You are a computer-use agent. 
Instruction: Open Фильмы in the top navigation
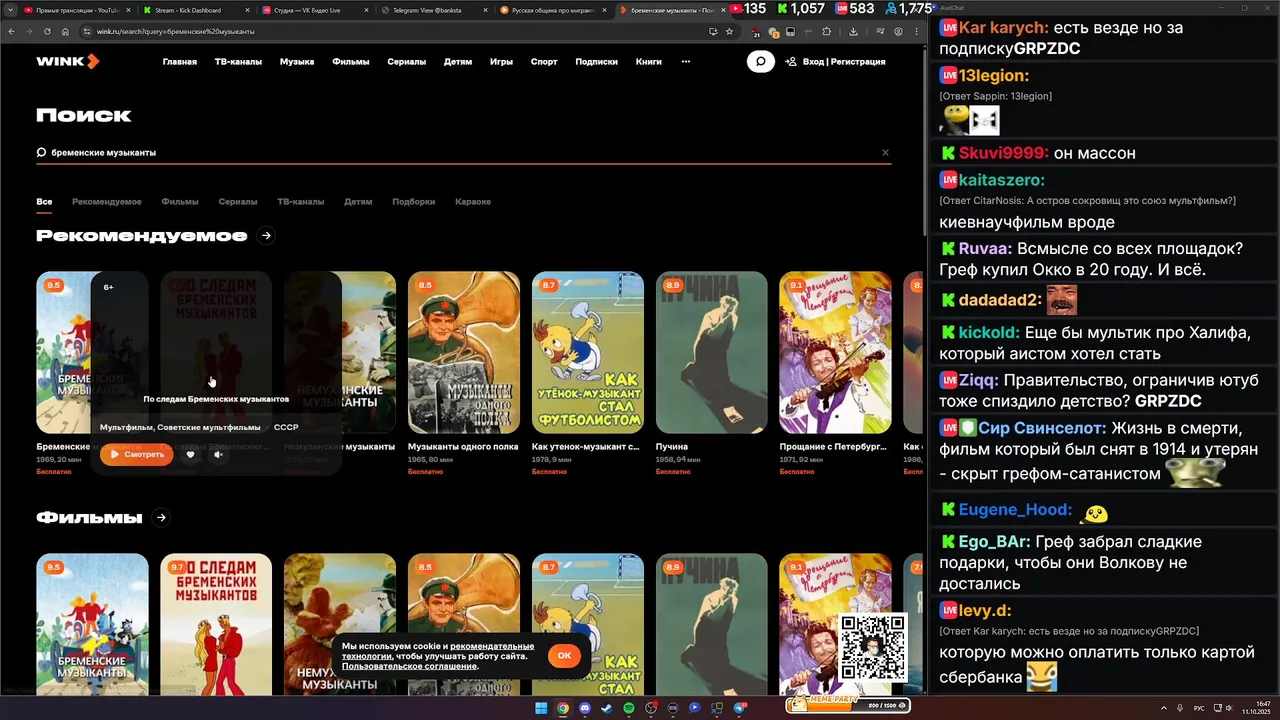(351, 62)
